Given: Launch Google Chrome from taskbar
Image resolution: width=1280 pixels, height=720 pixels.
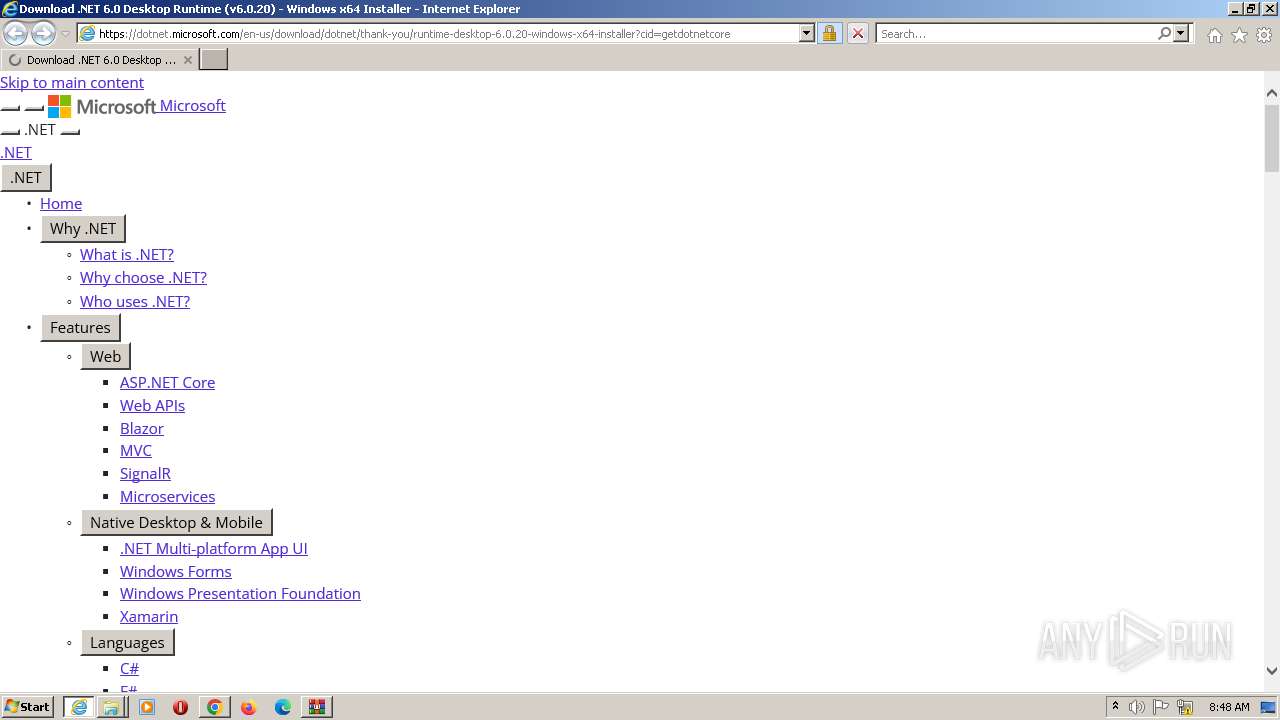Looking at the screenshot, I should point(214,707).
